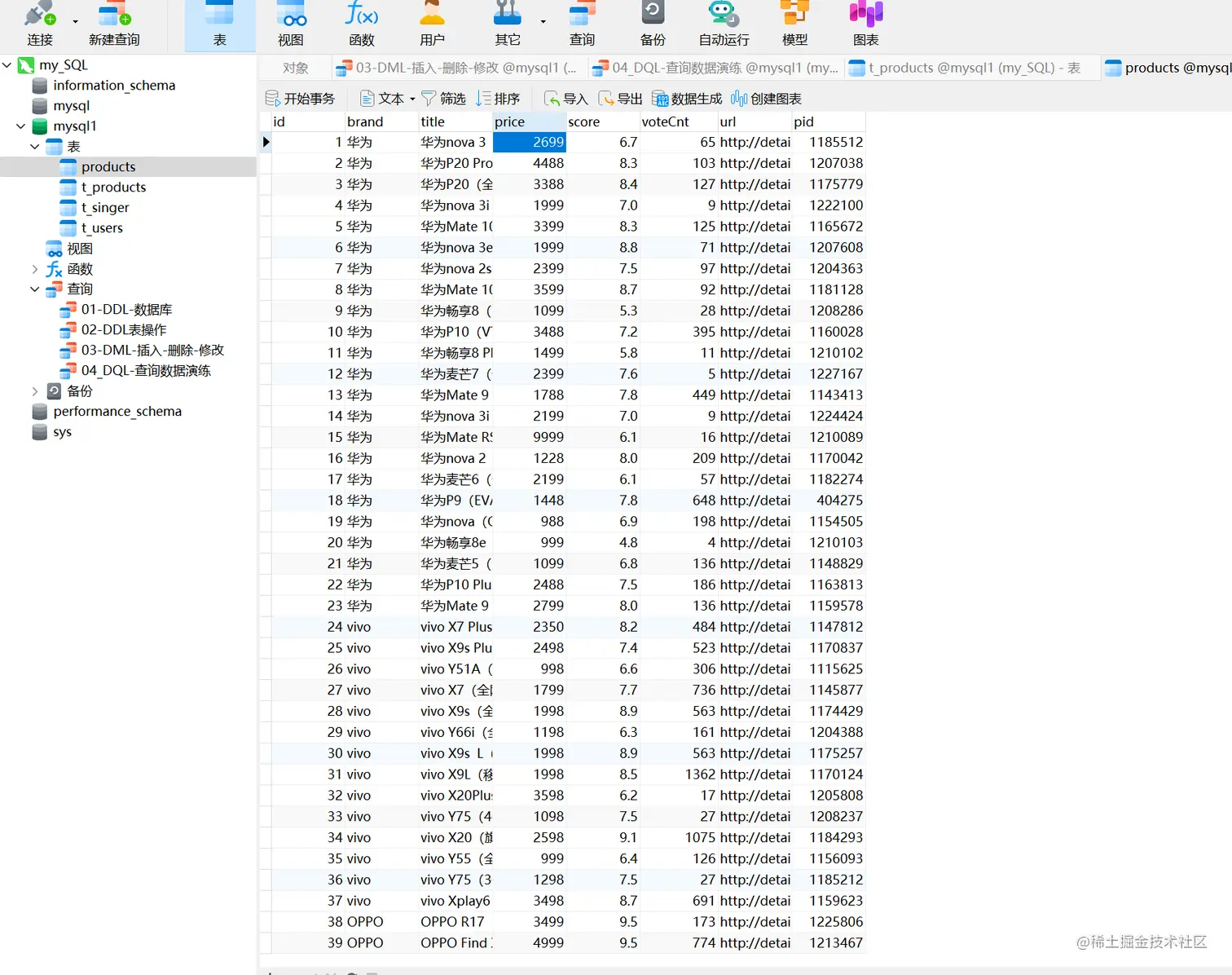Click the 导入 import button
Viewport: 1232px width, 975px height.
pos(566,99)
